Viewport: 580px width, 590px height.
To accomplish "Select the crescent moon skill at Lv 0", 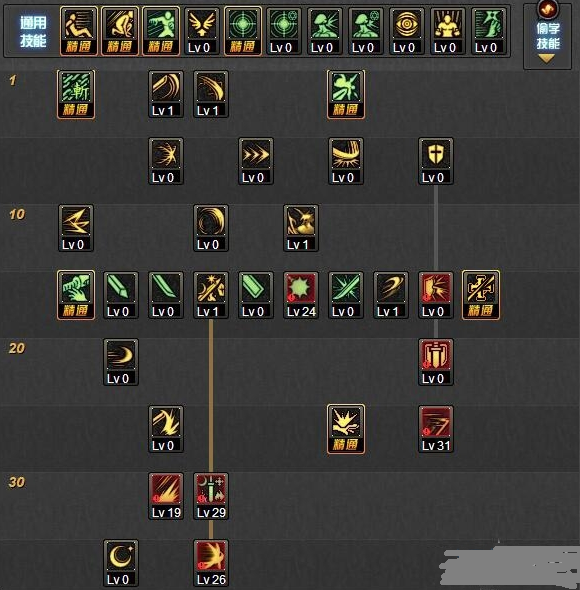I will click(x=121, y=563).
